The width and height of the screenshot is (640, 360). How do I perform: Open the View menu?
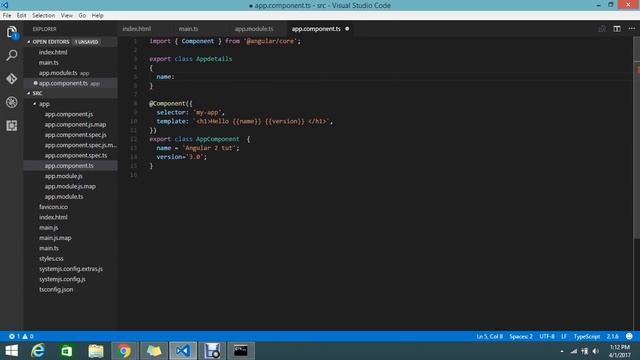67,16
